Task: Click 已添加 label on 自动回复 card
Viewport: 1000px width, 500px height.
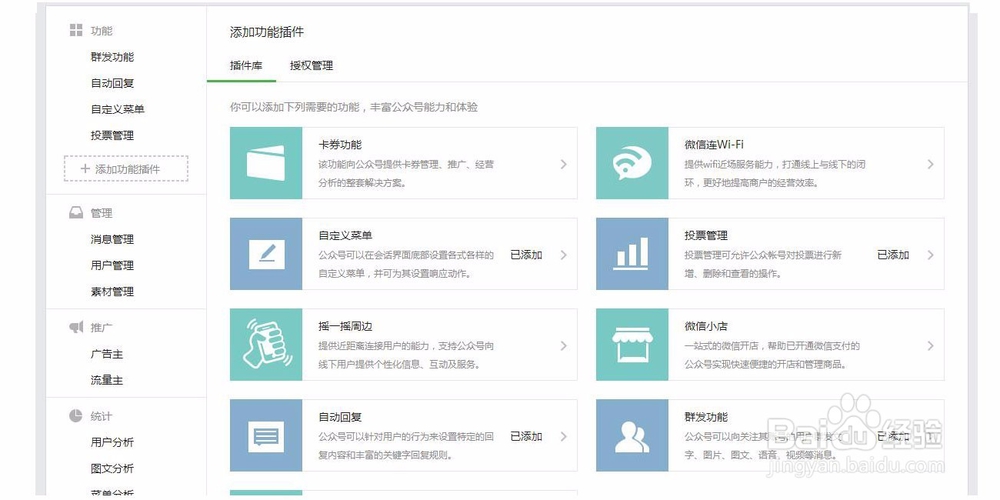Action: pos(526,436)
